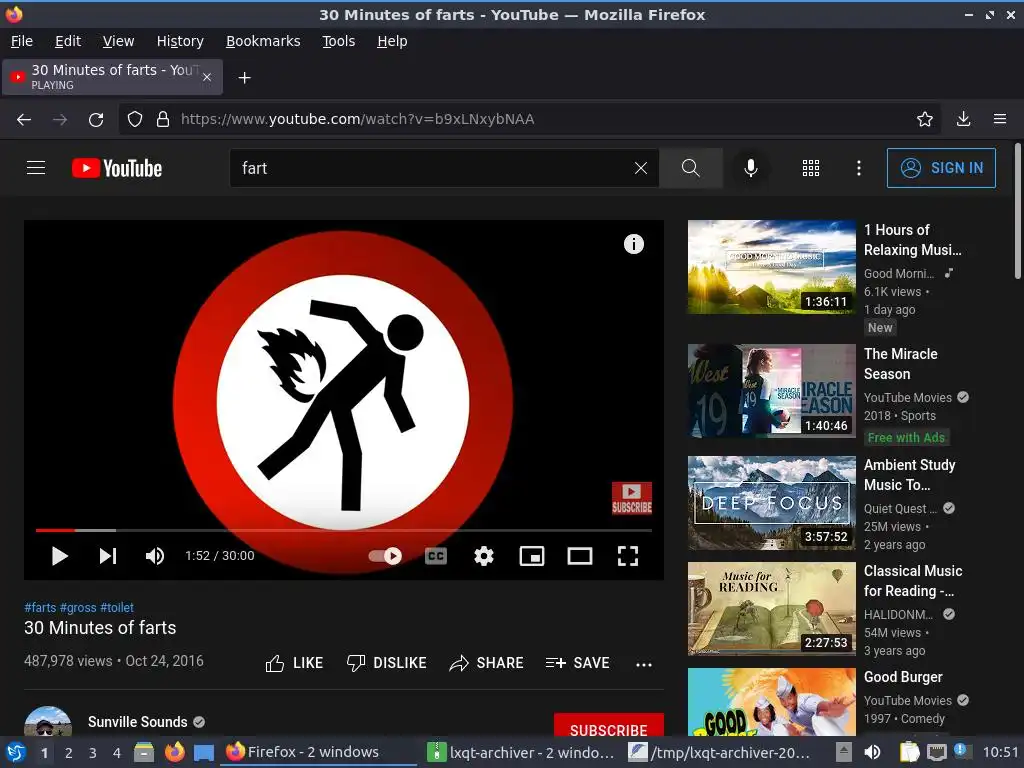Close the 30 Minutes of farts tab

point(207,77)
